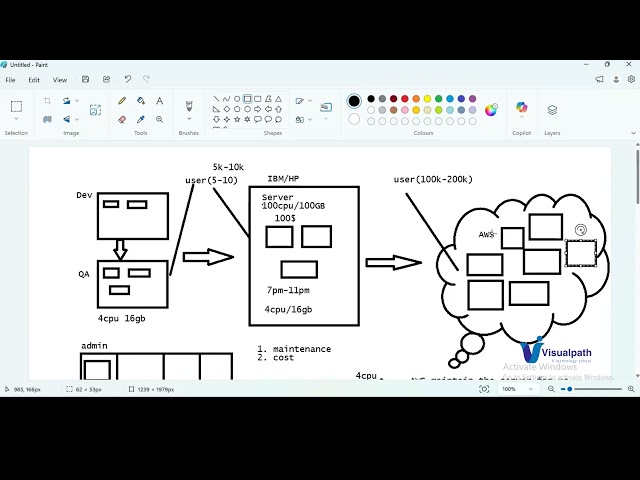The height and width of the screenshot is (480, 640).
Task: Select the Eraser tool
Action: click(122, 119)
